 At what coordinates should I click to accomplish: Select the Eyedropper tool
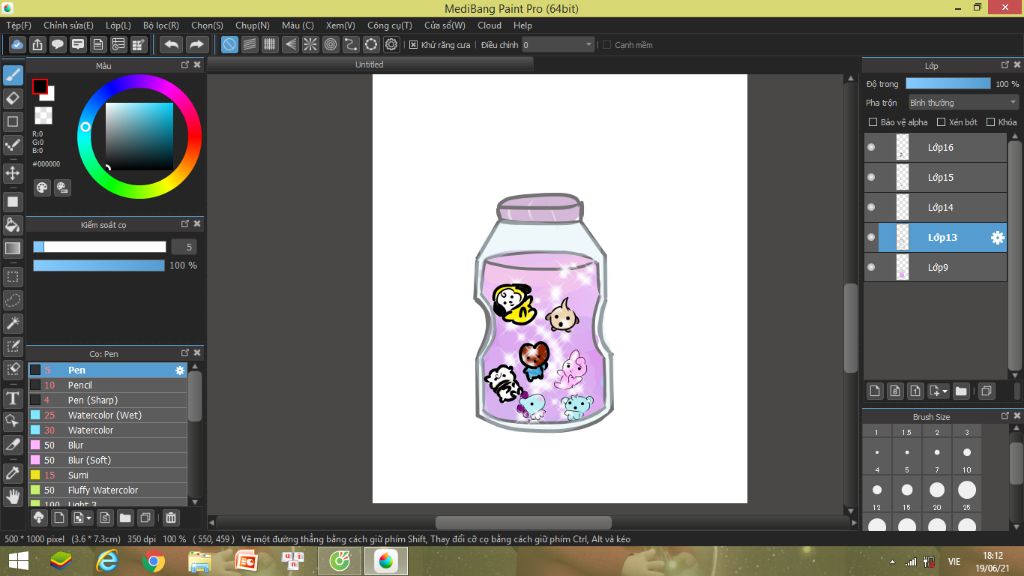13,473
